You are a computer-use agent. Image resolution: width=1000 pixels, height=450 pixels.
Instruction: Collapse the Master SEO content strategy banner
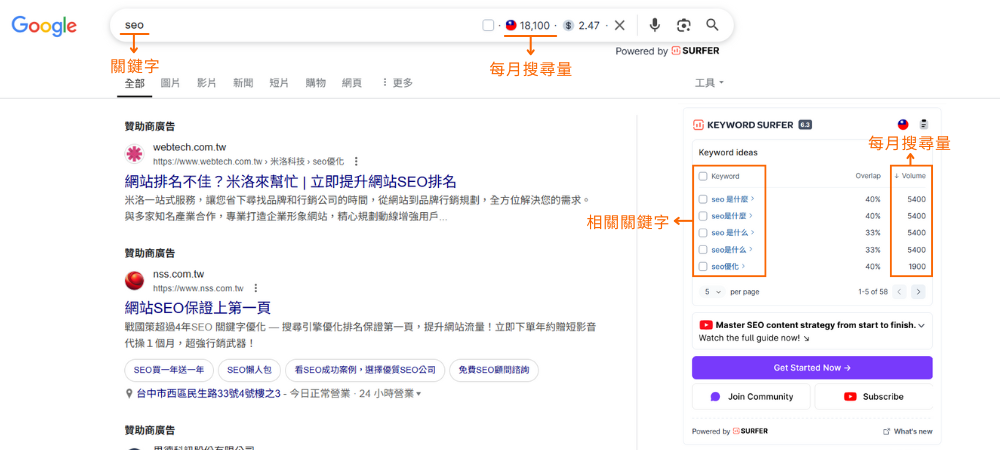point(921,325)
